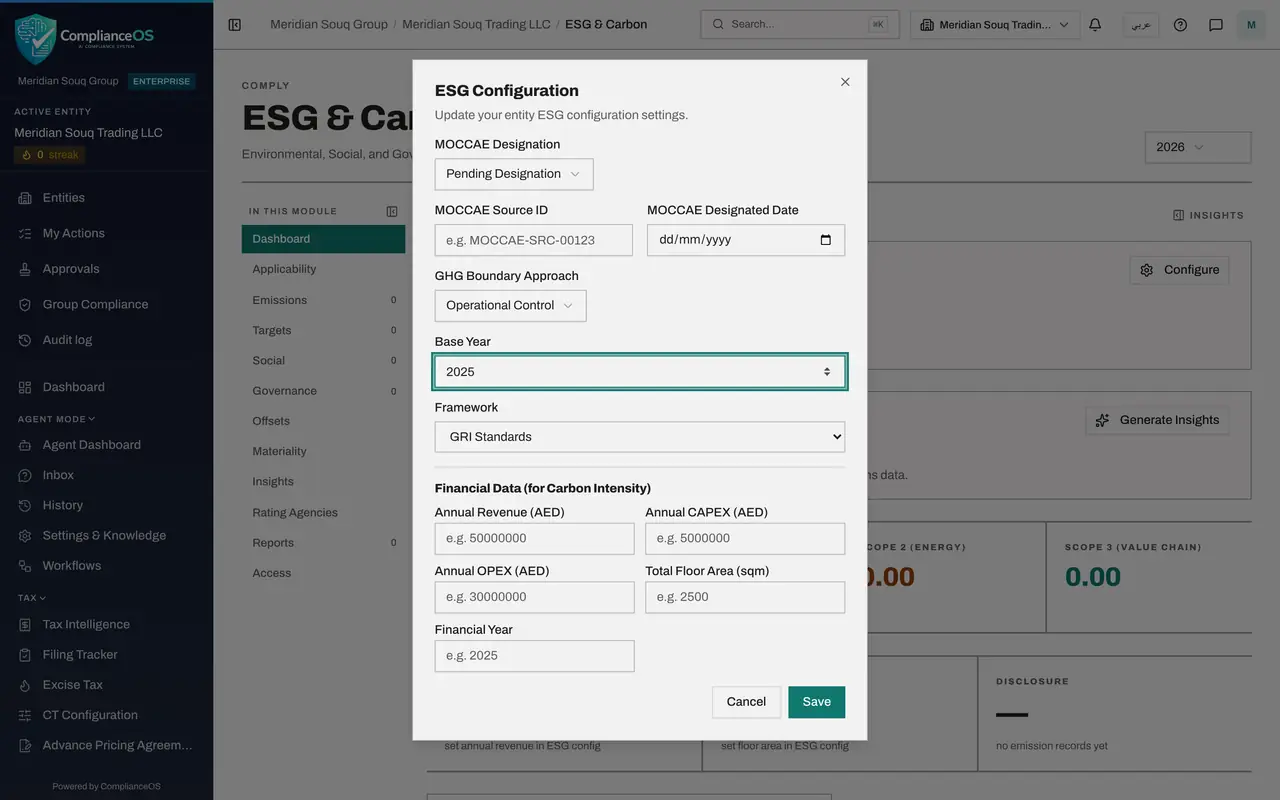Toggle the module panel collapse icon
The image size is (1280, 800).
(x=392, y=211)
